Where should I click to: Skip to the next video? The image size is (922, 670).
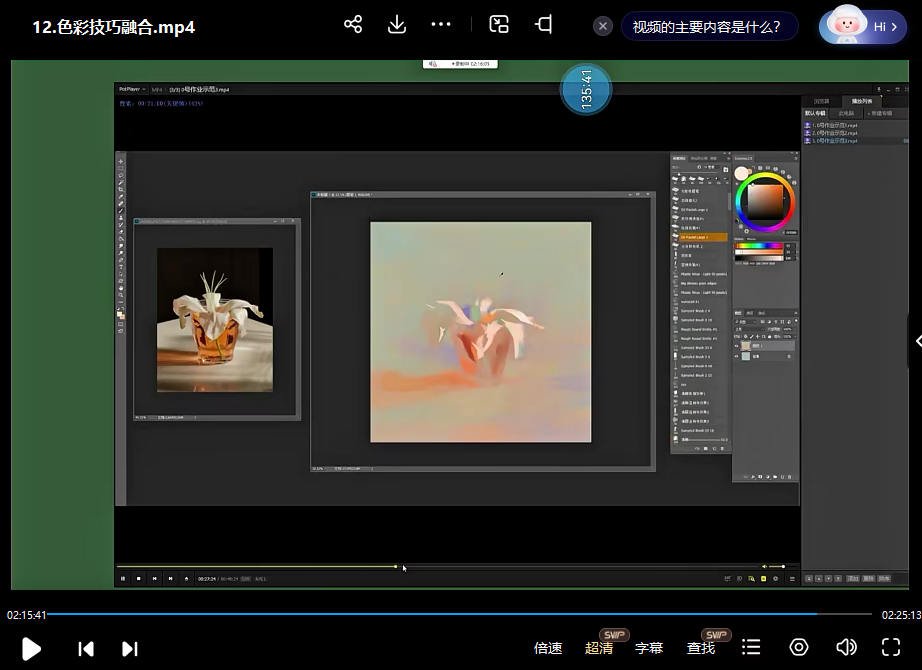click(130, 648)
